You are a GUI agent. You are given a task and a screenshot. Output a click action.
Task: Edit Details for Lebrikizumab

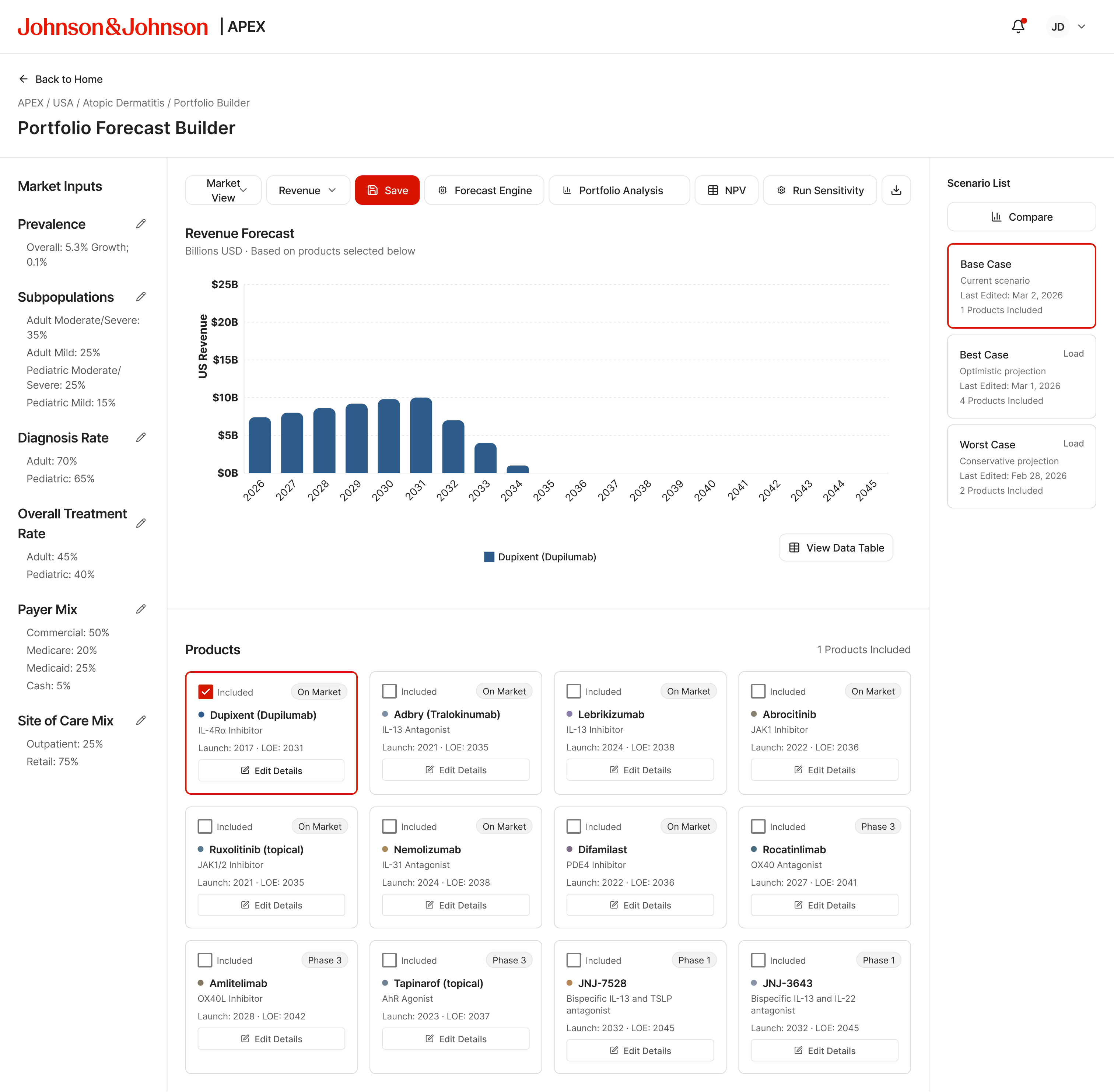(x=640, y=770)
